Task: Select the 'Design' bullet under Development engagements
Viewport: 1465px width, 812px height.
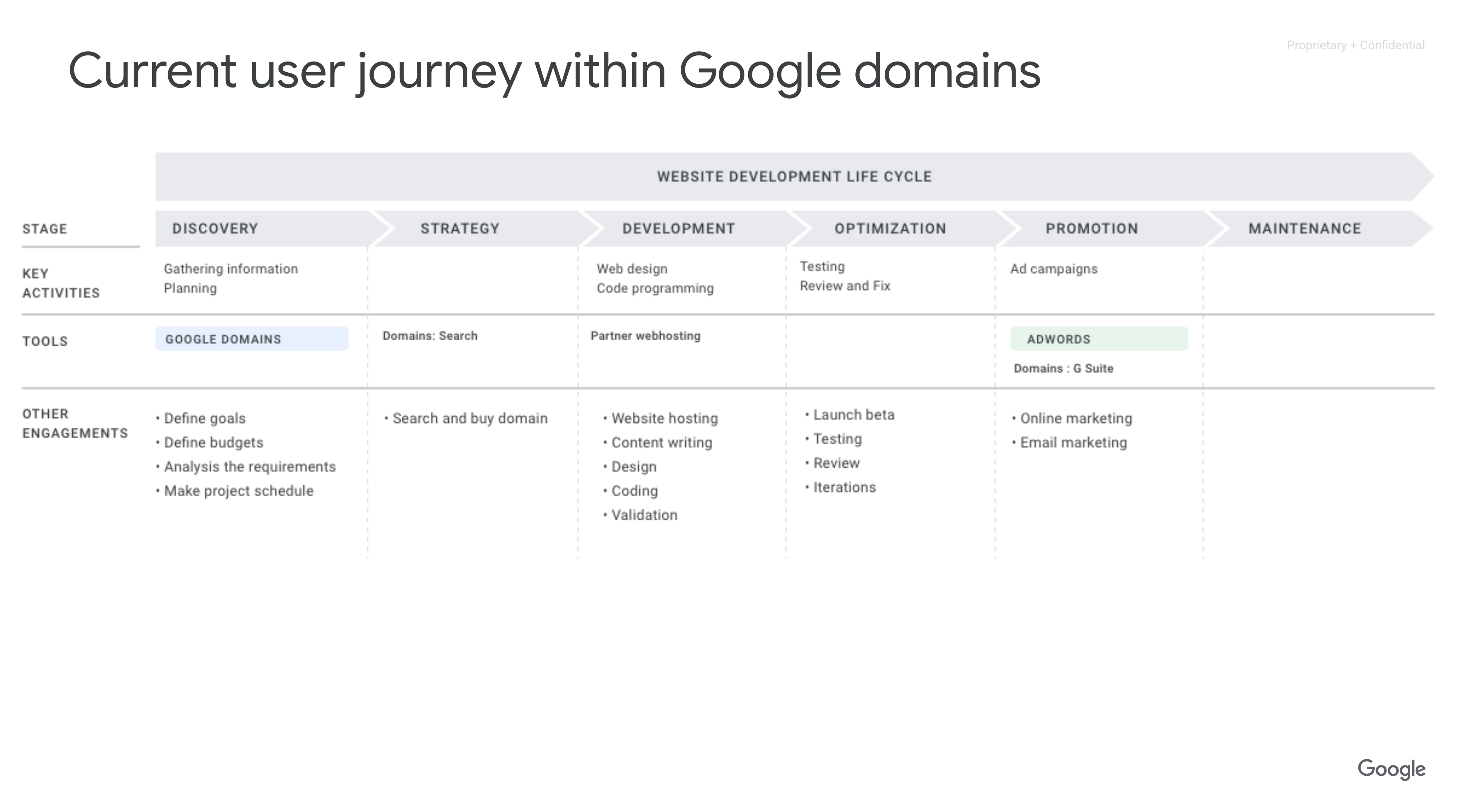Action: [630, 466]
